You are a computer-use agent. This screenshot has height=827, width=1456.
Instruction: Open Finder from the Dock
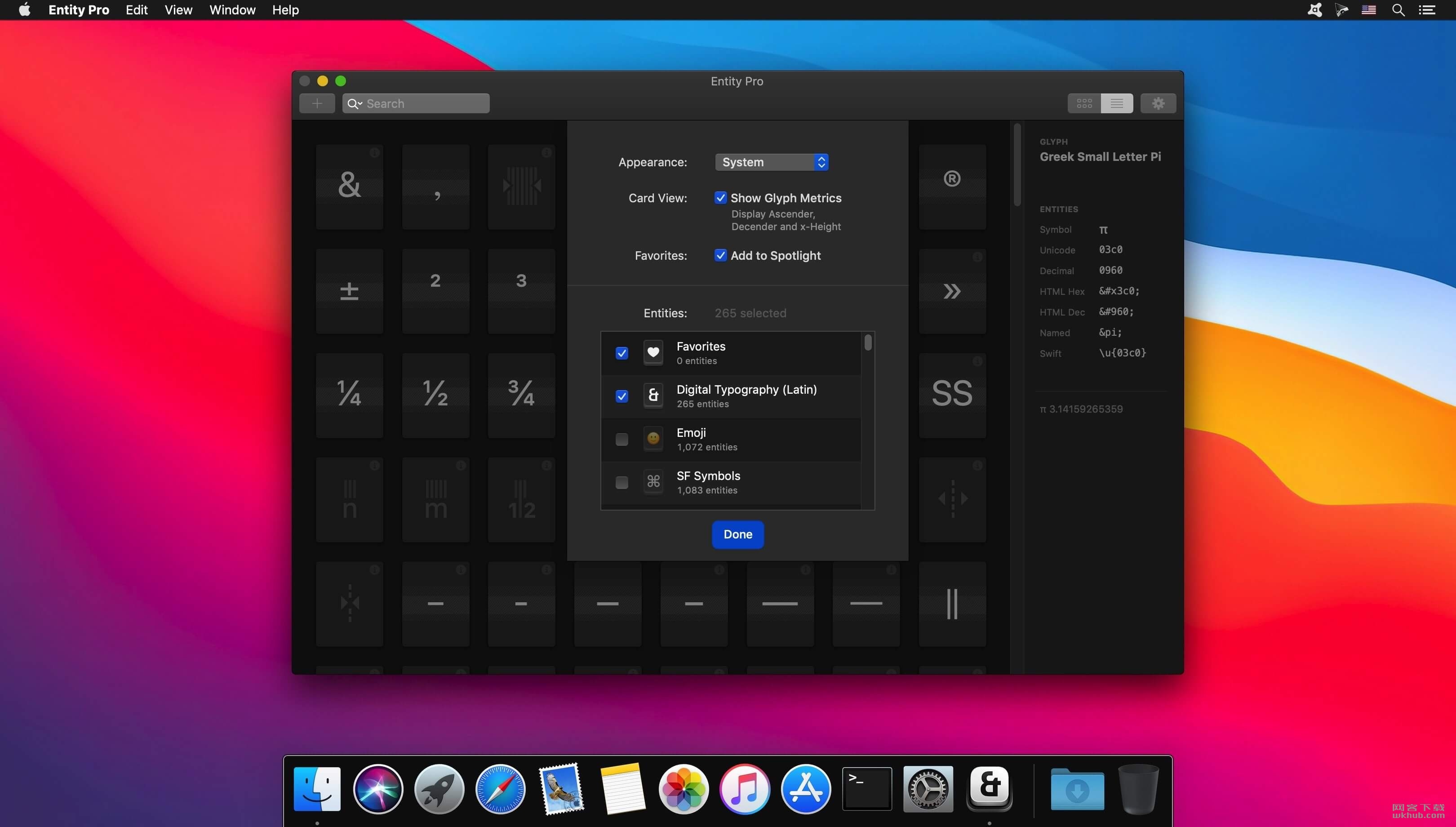click(x=317, y=789)
